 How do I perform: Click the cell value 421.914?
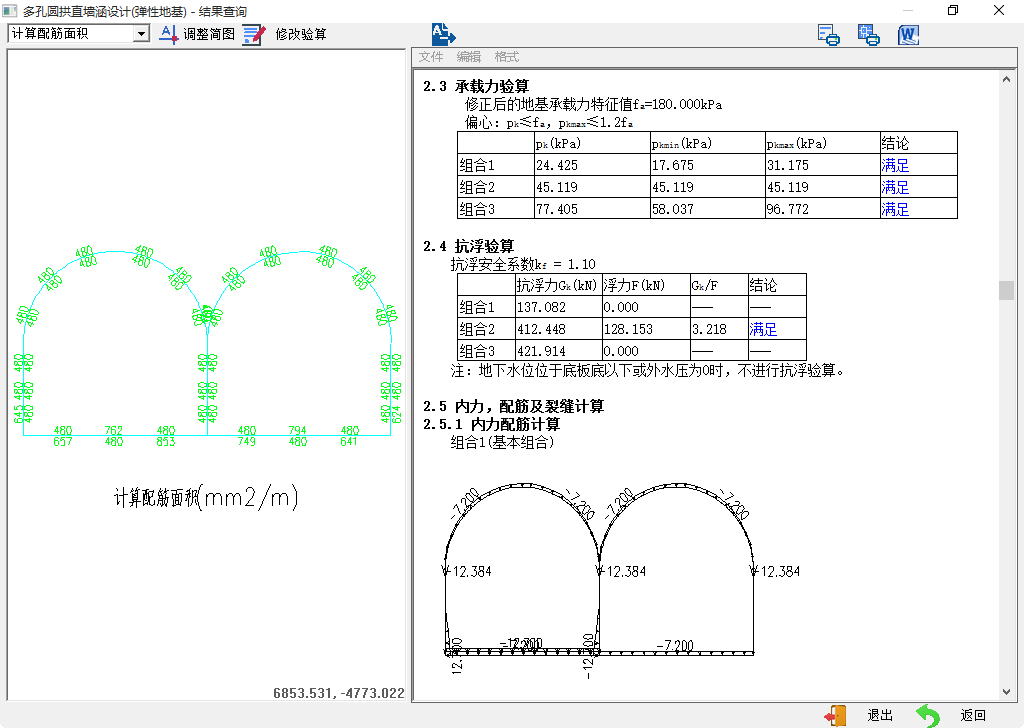[x=541, y=351]
